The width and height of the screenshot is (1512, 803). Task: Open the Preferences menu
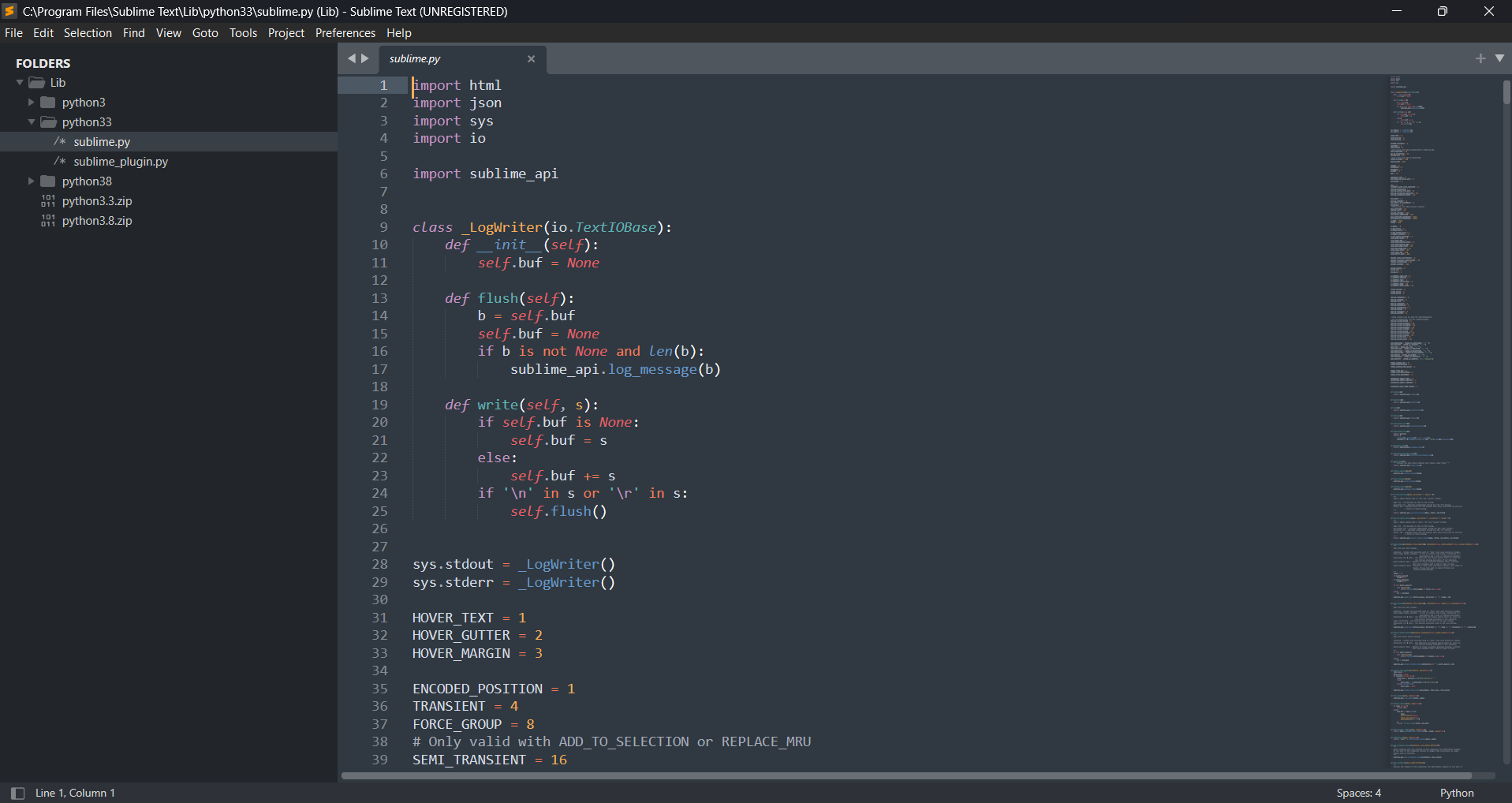click(345, 32)
